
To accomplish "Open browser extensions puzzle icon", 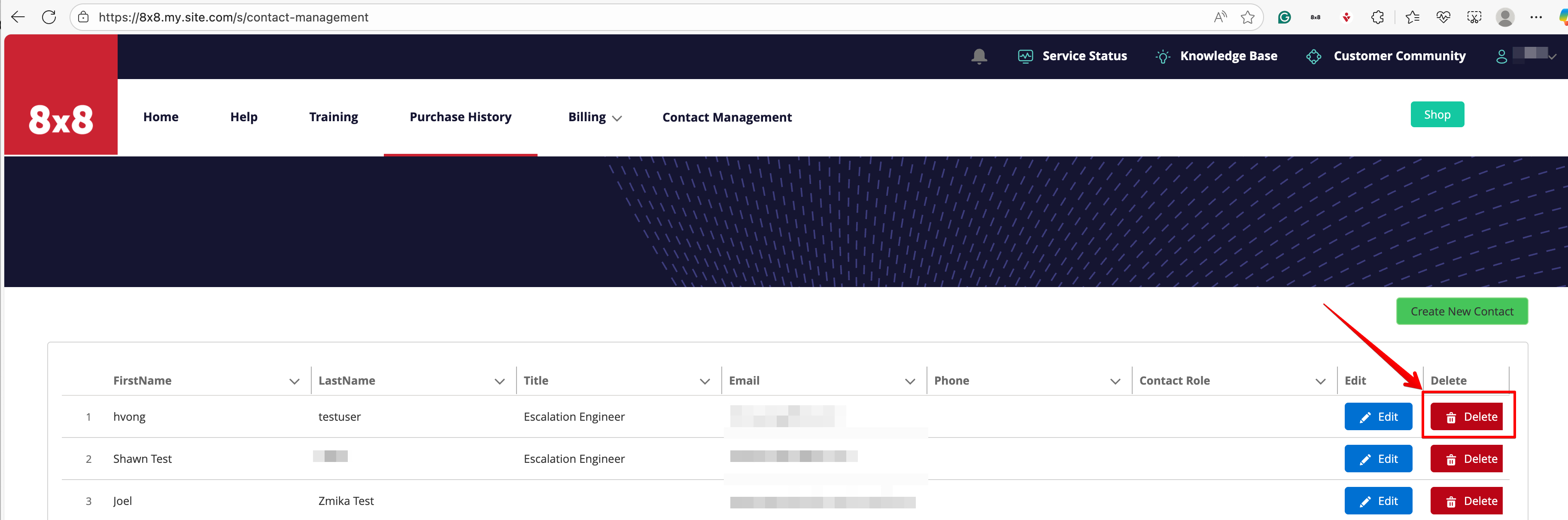I will point(1377,17).
